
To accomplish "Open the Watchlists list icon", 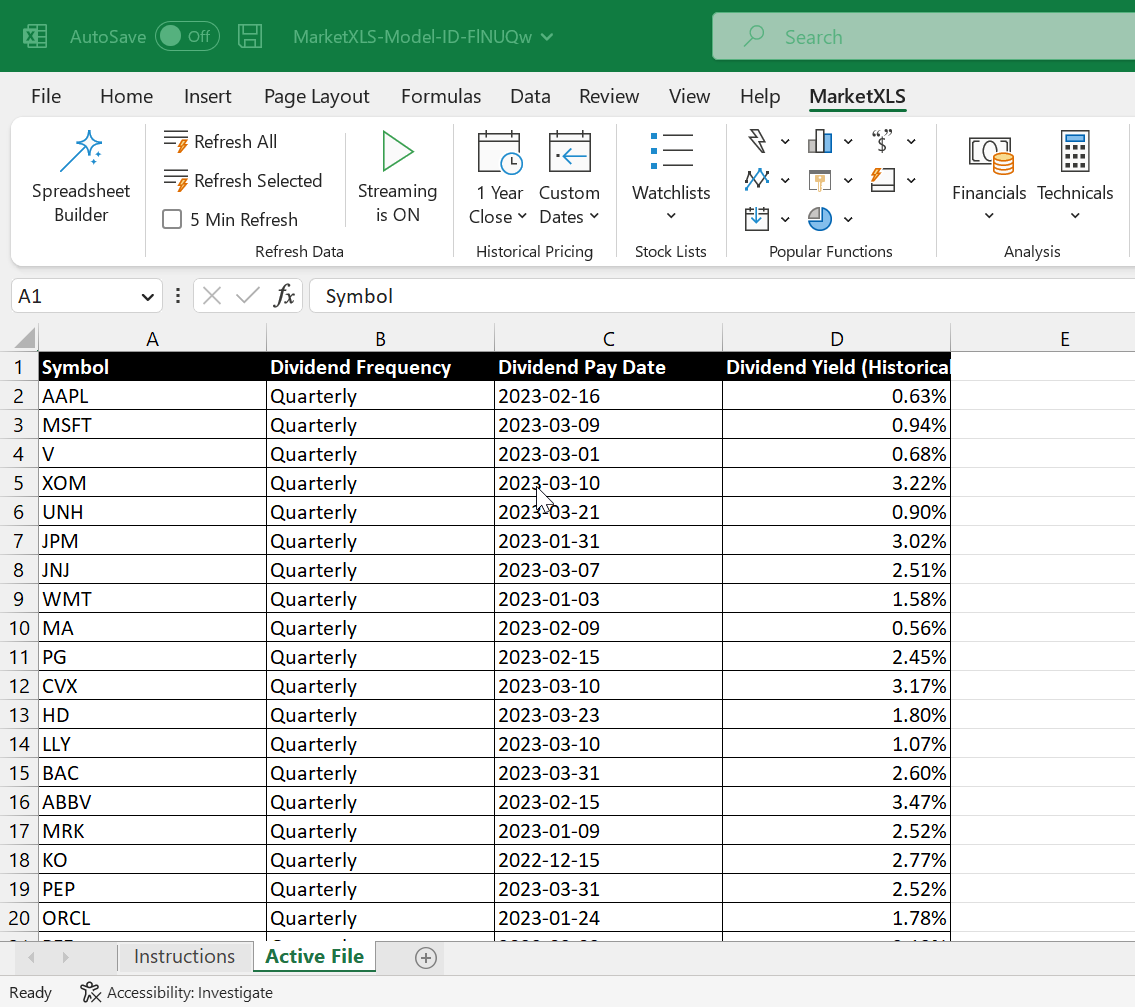I will (x=671, y=151).
